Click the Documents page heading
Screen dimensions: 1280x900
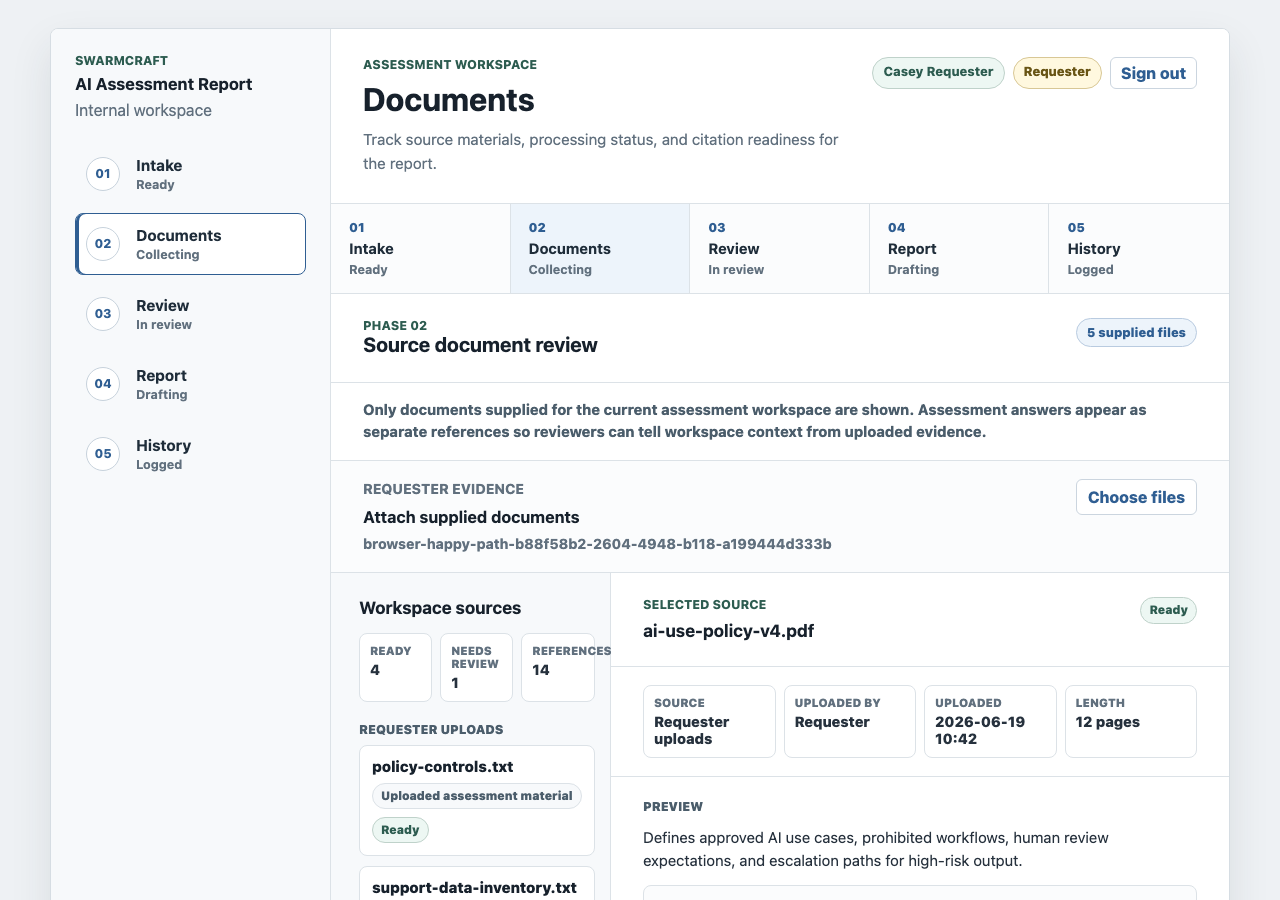(x=449, y=100)
